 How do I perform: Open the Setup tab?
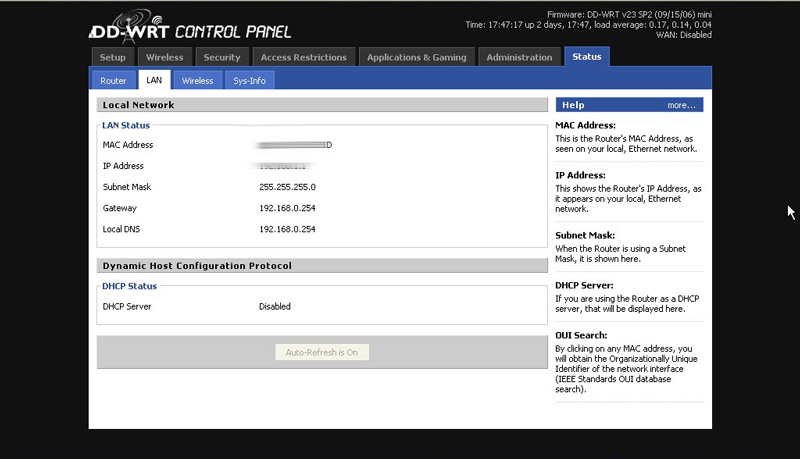pyautogui.click(x=113, y=57)
